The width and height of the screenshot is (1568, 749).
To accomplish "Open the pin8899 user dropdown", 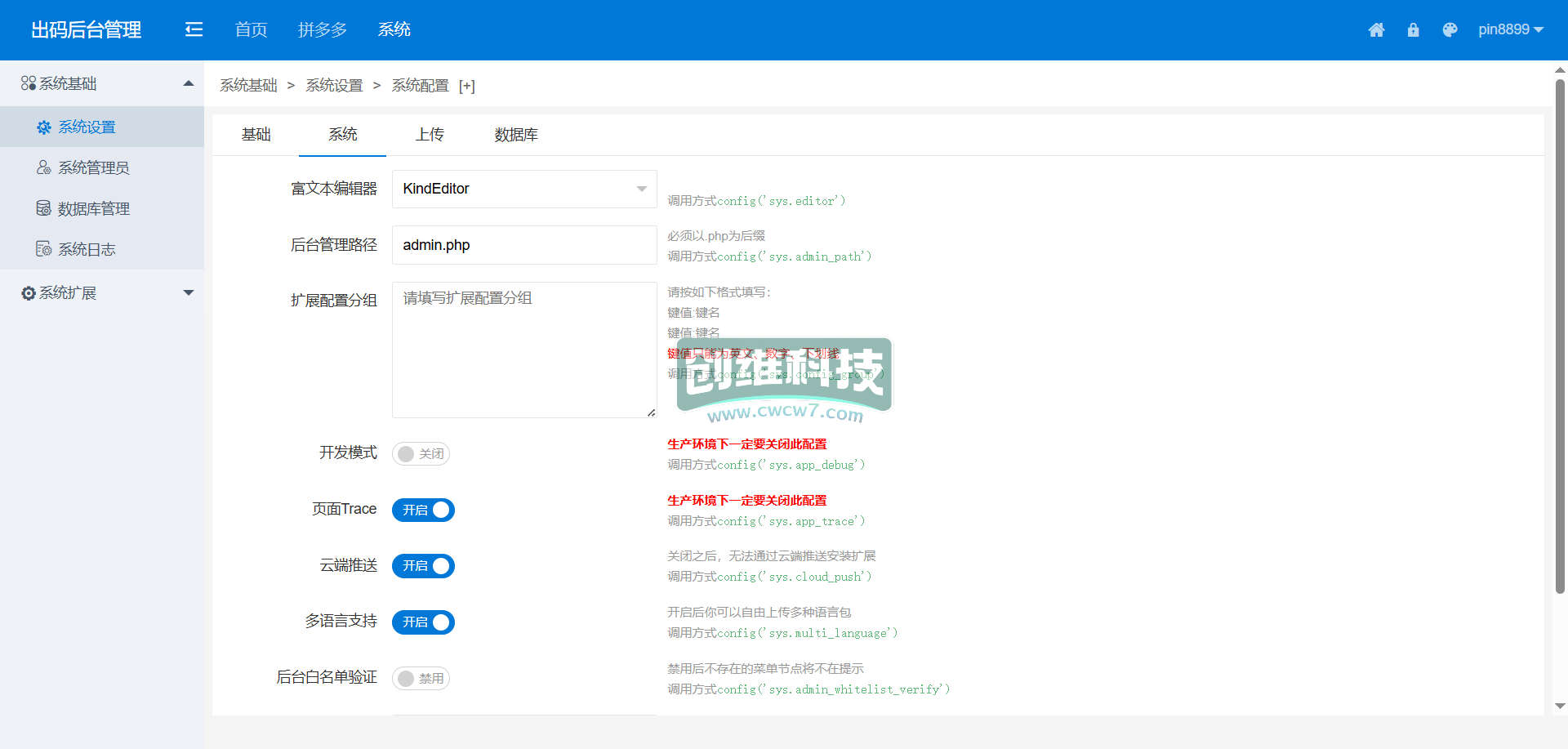I will [1510, 30].
